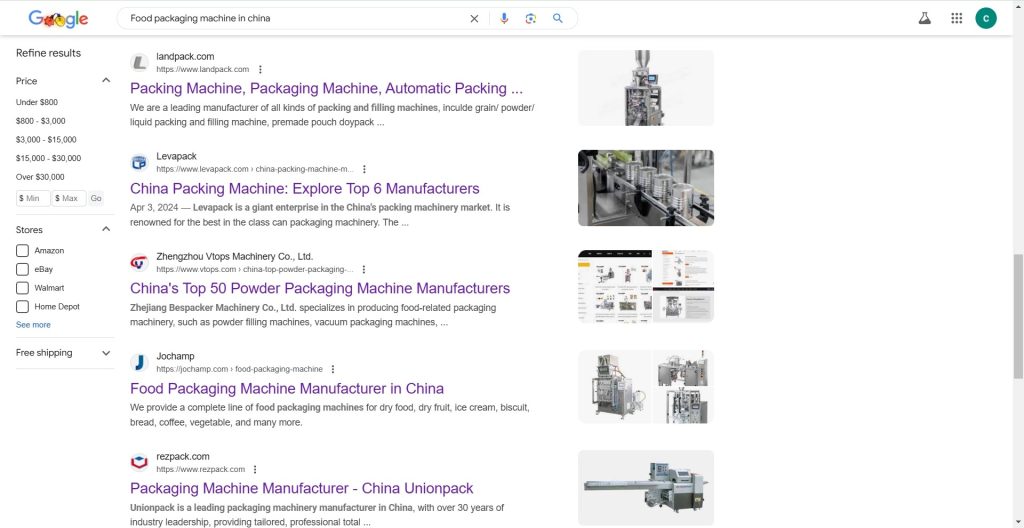Click https://www.levapack.com breadcrumb URL
Viewport: 1024px width, 528px height.
(x=255, y=169)
